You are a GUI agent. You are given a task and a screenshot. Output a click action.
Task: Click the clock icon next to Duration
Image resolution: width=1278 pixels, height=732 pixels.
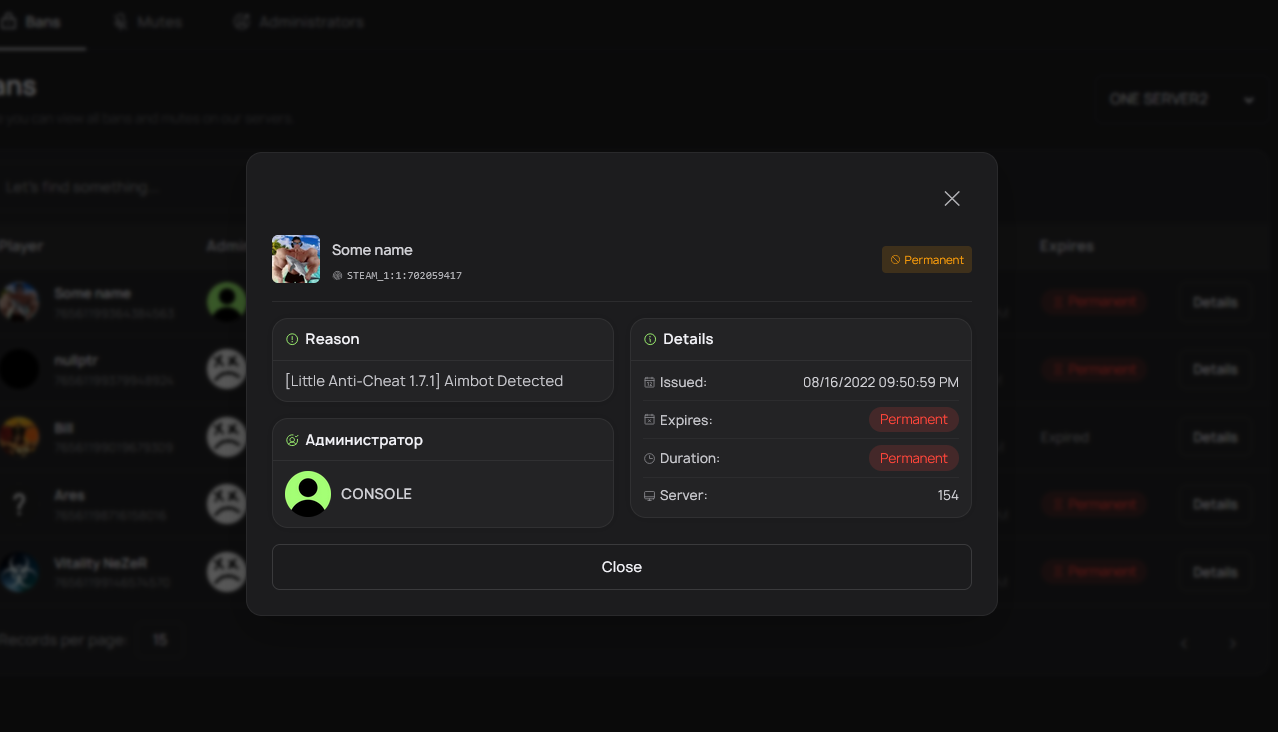[649, 458]
